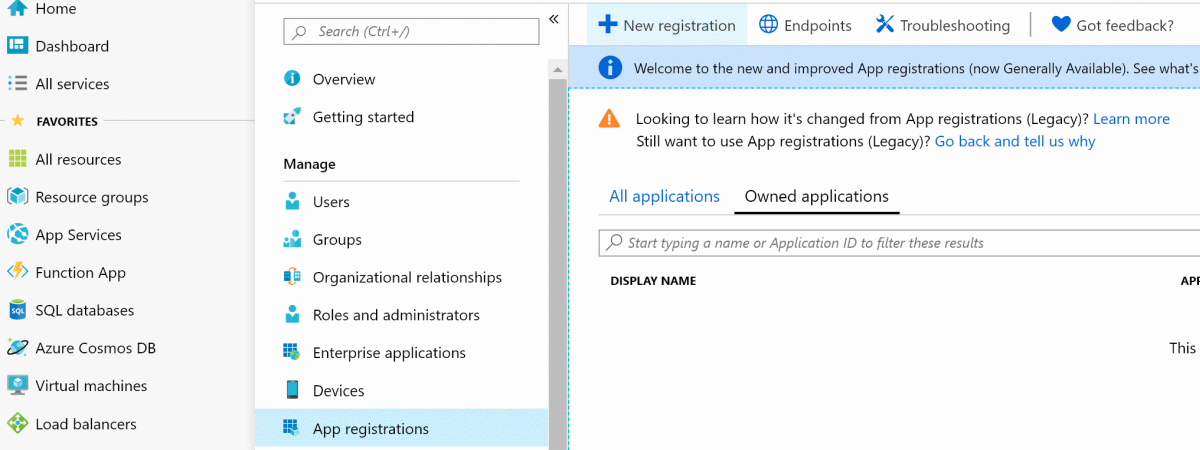Click the All services sidebar label

click(x=72, y=84)
